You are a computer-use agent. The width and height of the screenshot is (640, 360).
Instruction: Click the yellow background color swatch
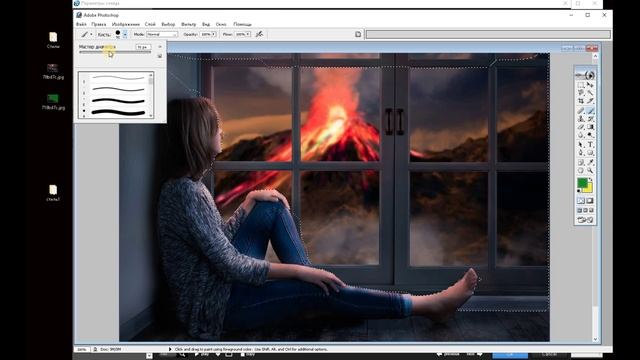tap(589, 189)
